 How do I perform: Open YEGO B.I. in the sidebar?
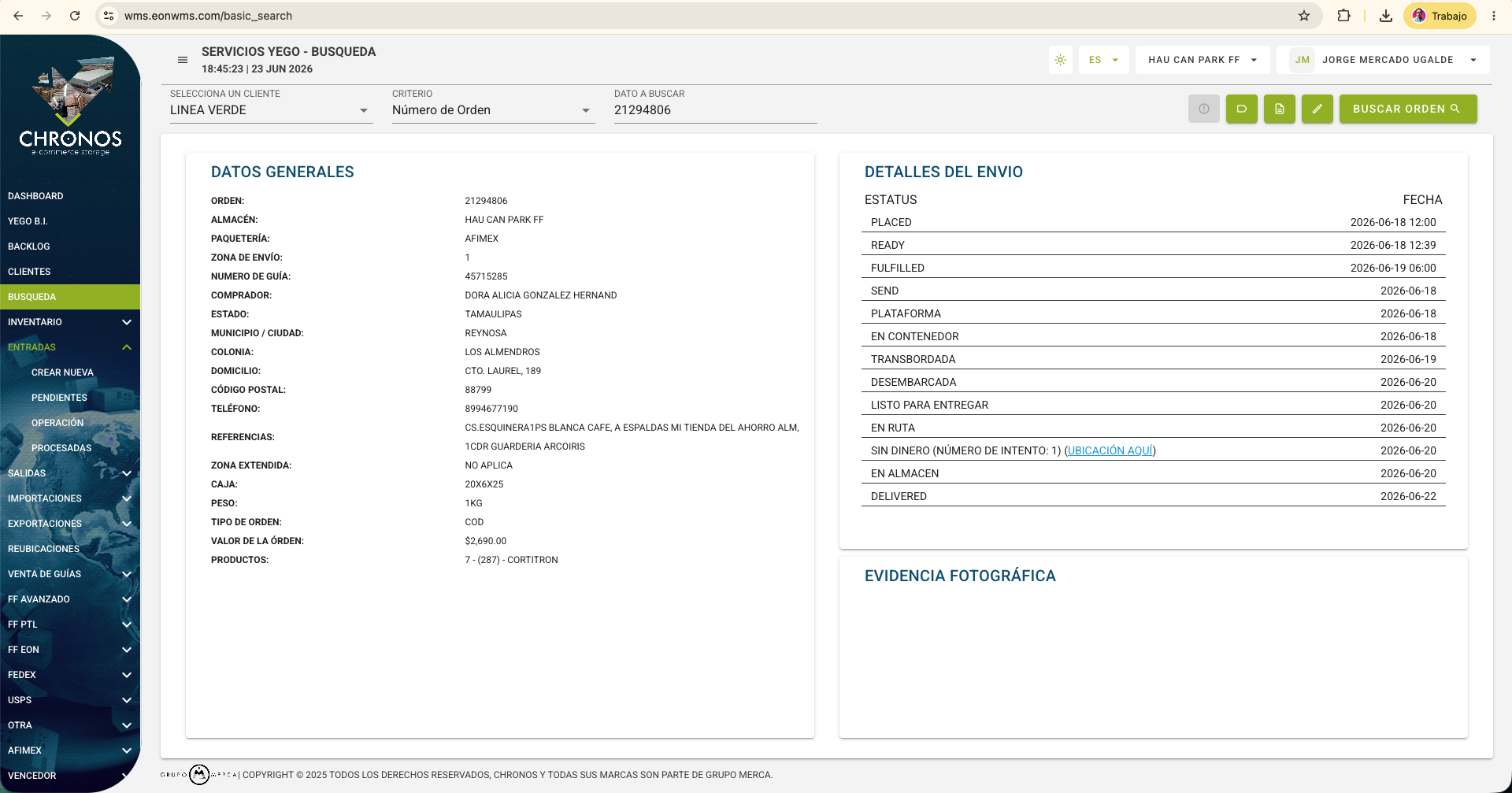click(70, 221)
